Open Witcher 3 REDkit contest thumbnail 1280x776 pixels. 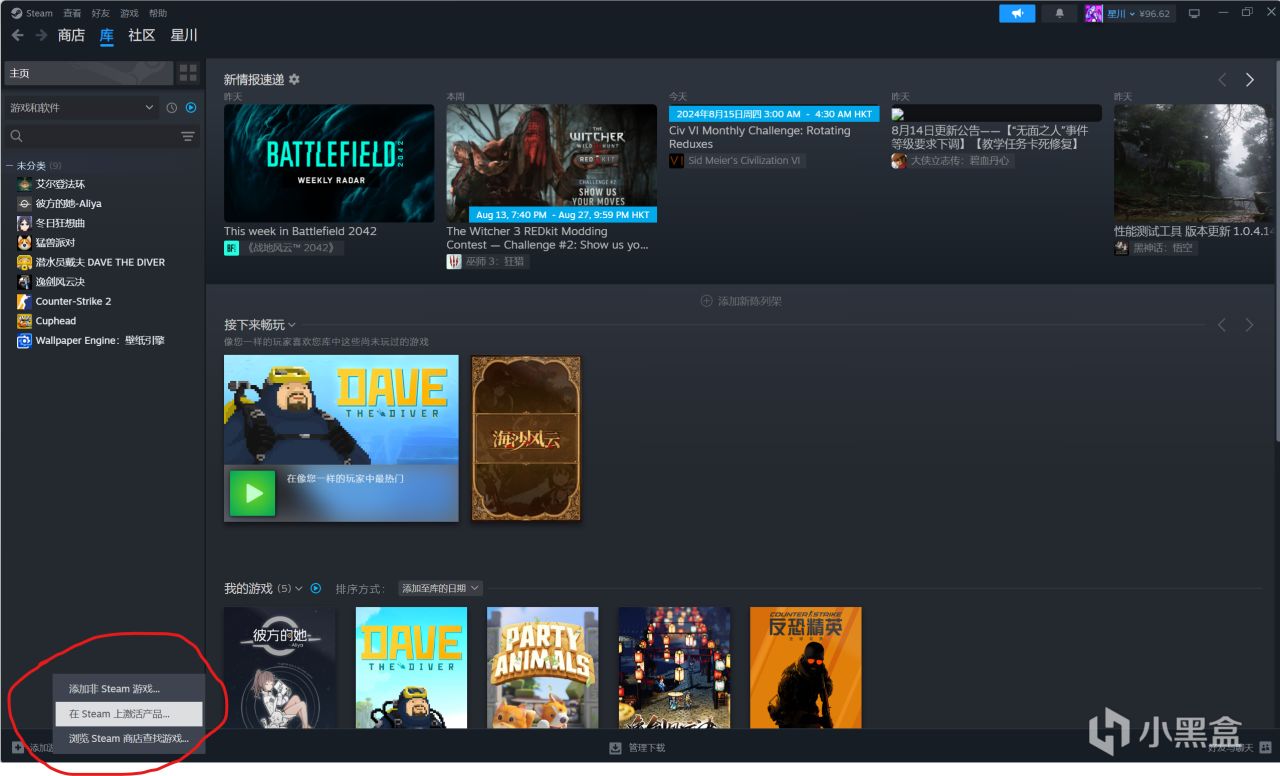[551, 163]
